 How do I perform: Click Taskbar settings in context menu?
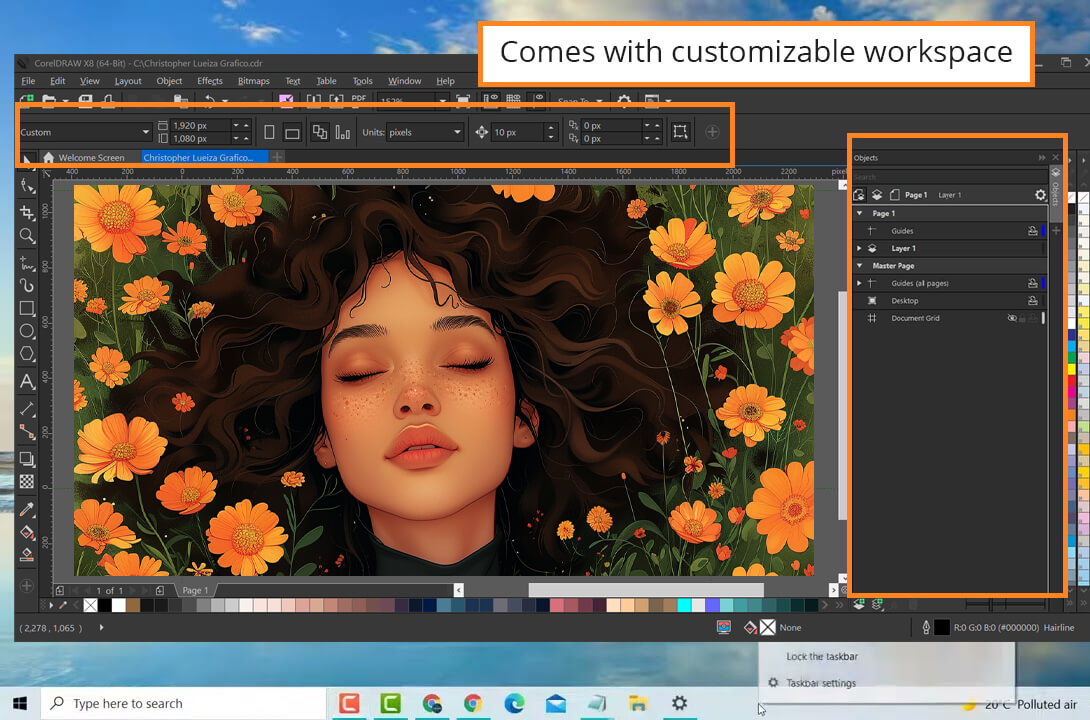(x=820, y=683)
